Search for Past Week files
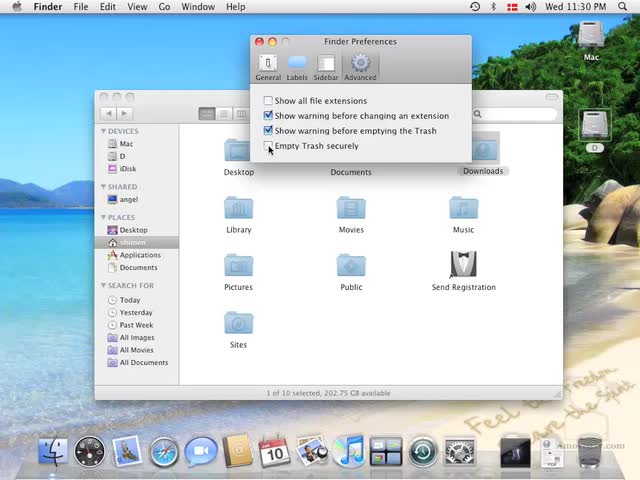The height and width of the screenshot is (480, 640). tap(137, 325)
